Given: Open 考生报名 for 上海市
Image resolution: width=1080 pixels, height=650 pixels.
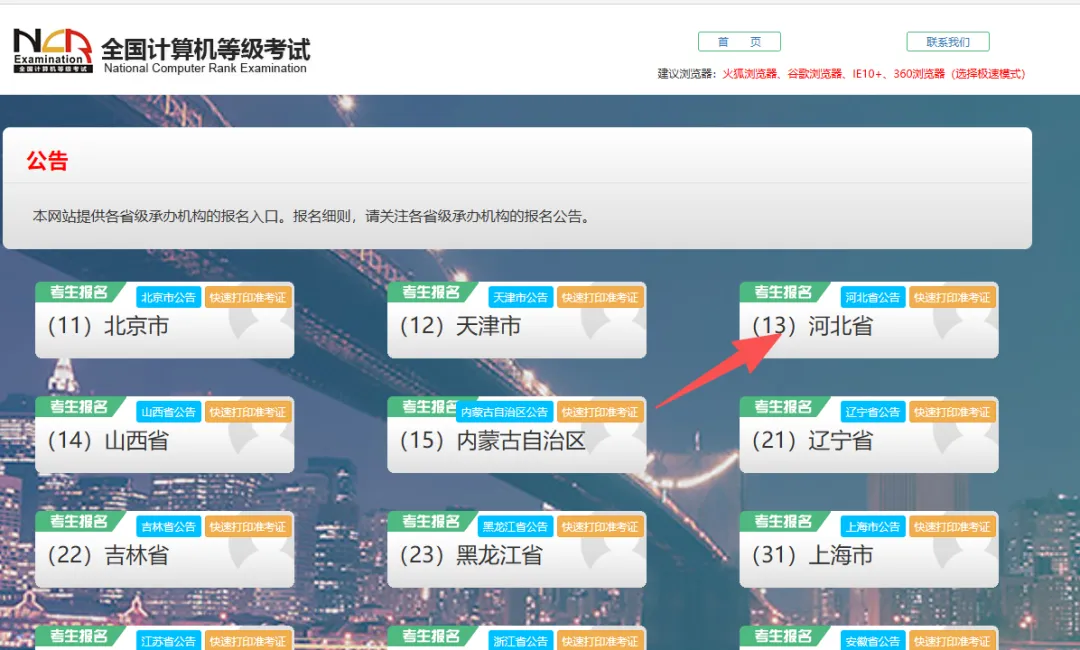Looking at the screenshot, I should click(x=783, y=522).
